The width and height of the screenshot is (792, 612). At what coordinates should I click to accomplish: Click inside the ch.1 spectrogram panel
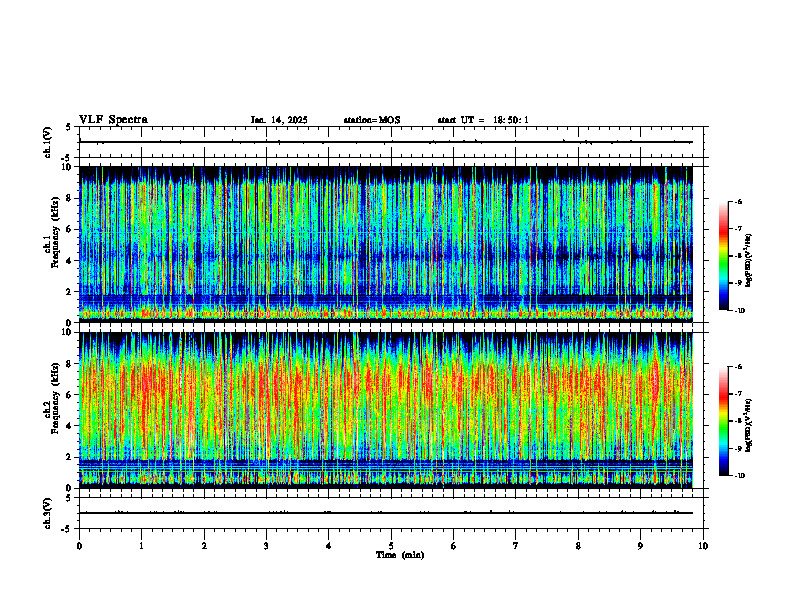386,244
